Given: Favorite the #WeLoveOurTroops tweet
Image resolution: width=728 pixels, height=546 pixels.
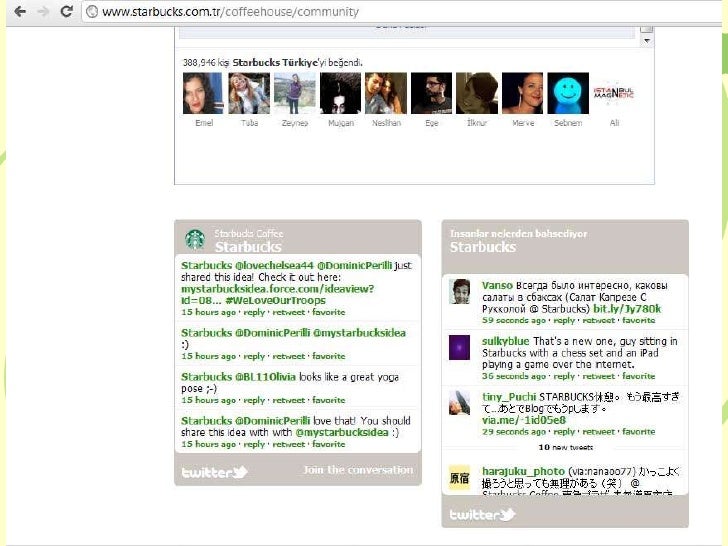Looking at the screenshot, I should coord(329,312).
